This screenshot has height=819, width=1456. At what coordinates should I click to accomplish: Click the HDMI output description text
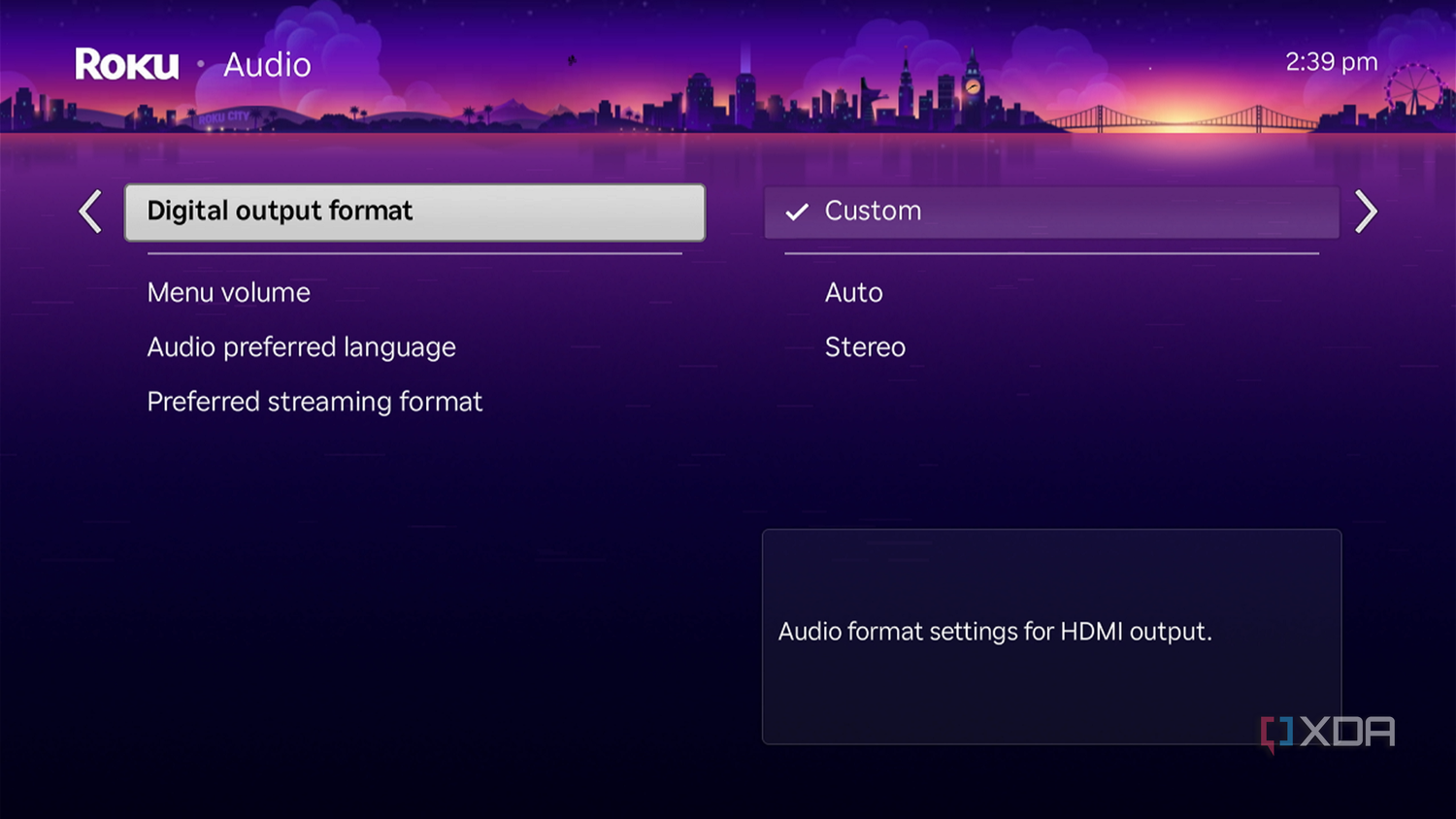pos(995,632)
